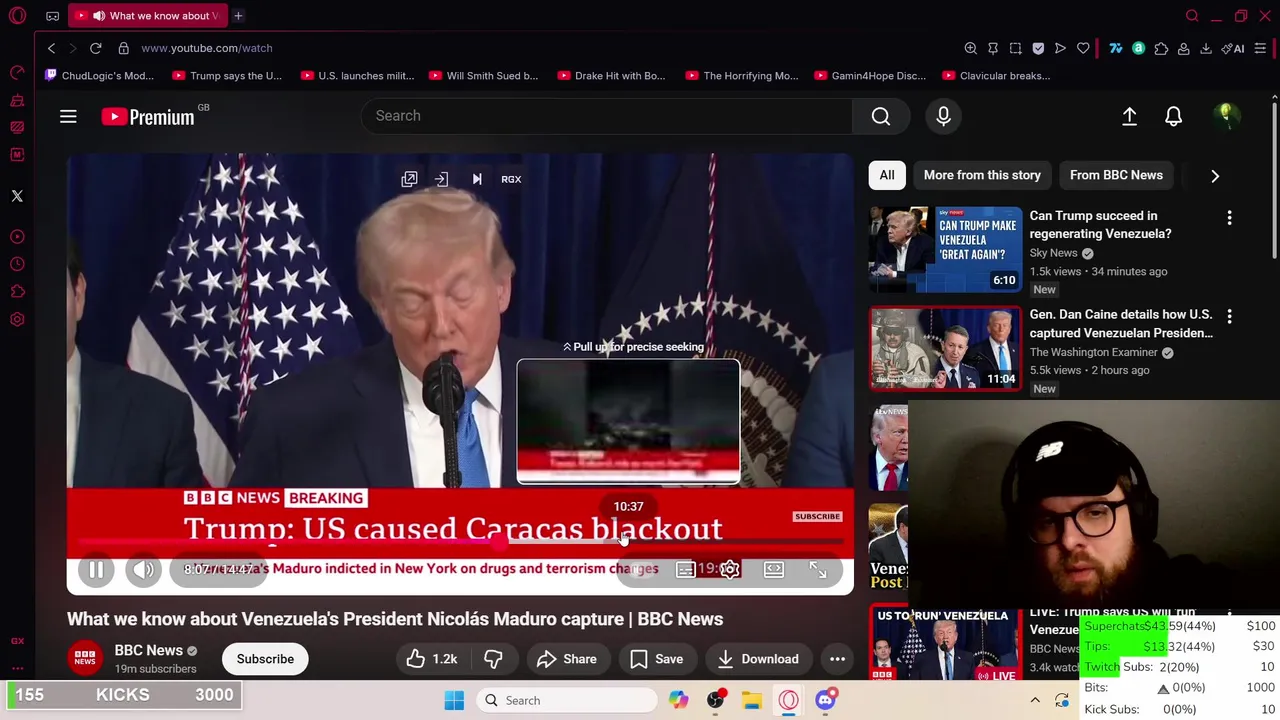Open the Sky News Venezuela video thumbnail
Image resolution: width=1280 pixels, height=720 pixels.
[x=946, y=249]
